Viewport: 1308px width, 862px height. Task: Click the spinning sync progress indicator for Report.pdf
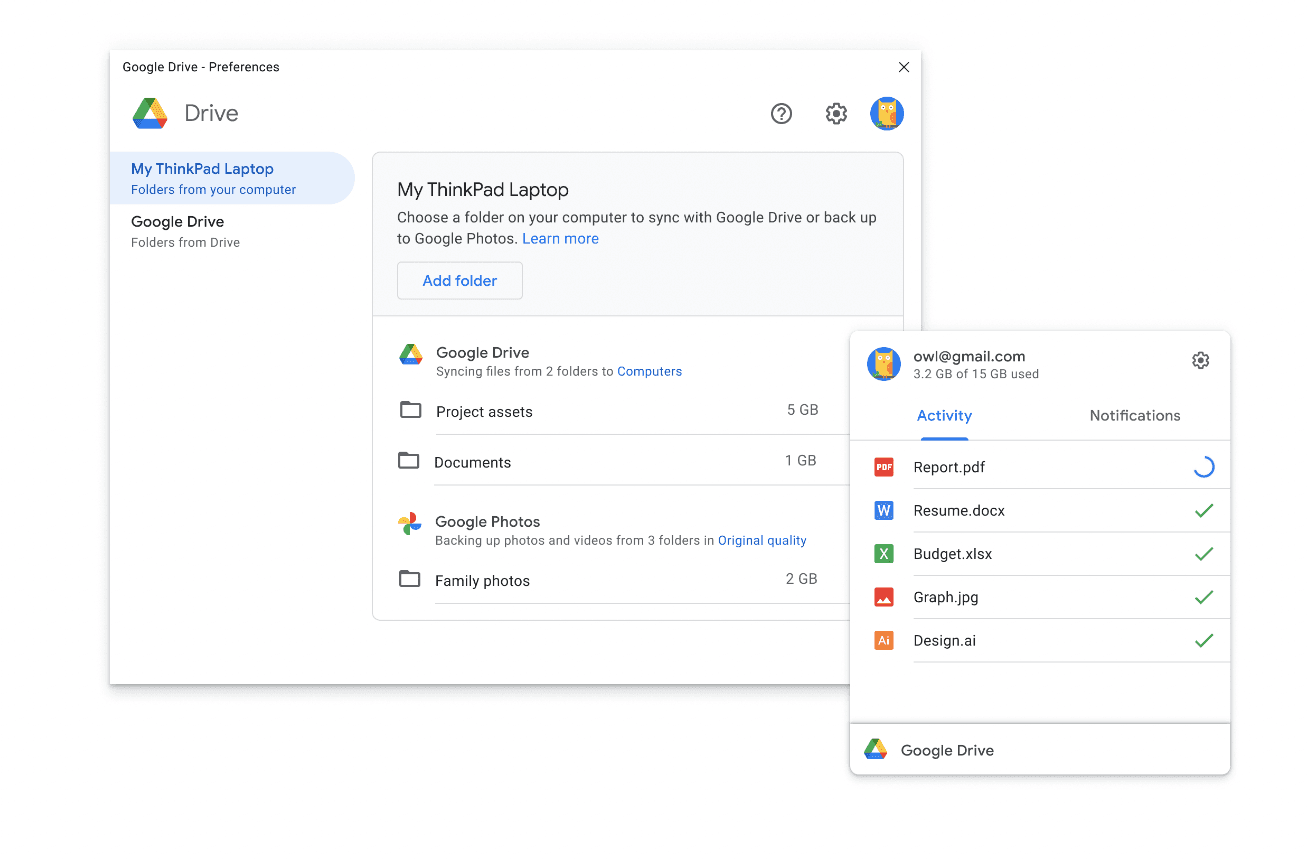click(x=1203, y=466)
